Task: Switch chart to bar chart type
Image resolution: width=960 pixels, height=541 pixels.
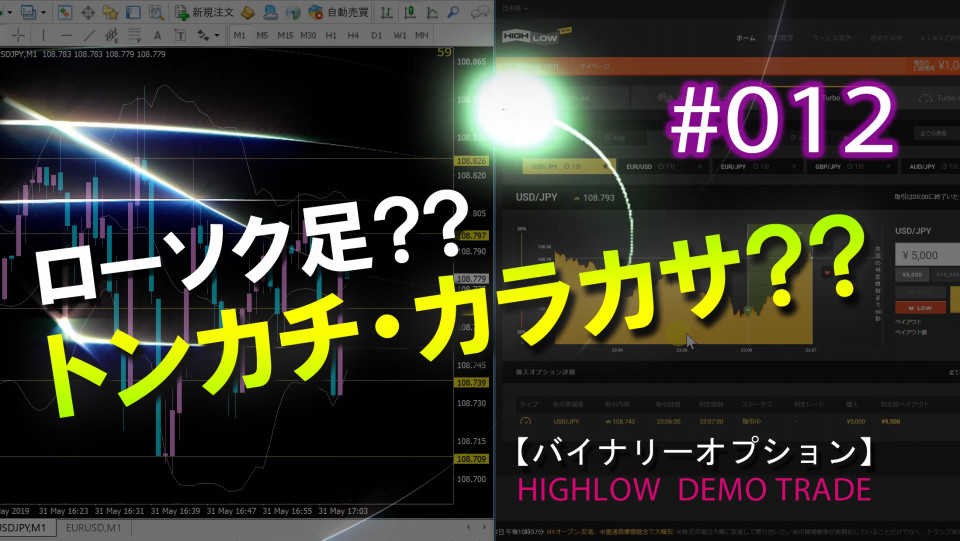Action: point(386,12)
